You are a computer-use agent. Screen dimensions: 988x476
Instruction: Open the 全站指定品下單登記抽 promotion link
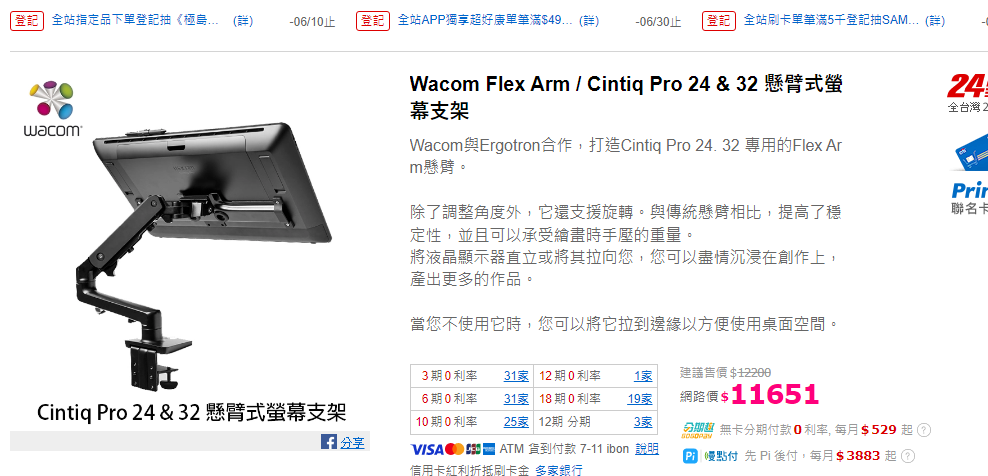coord(135,21)
